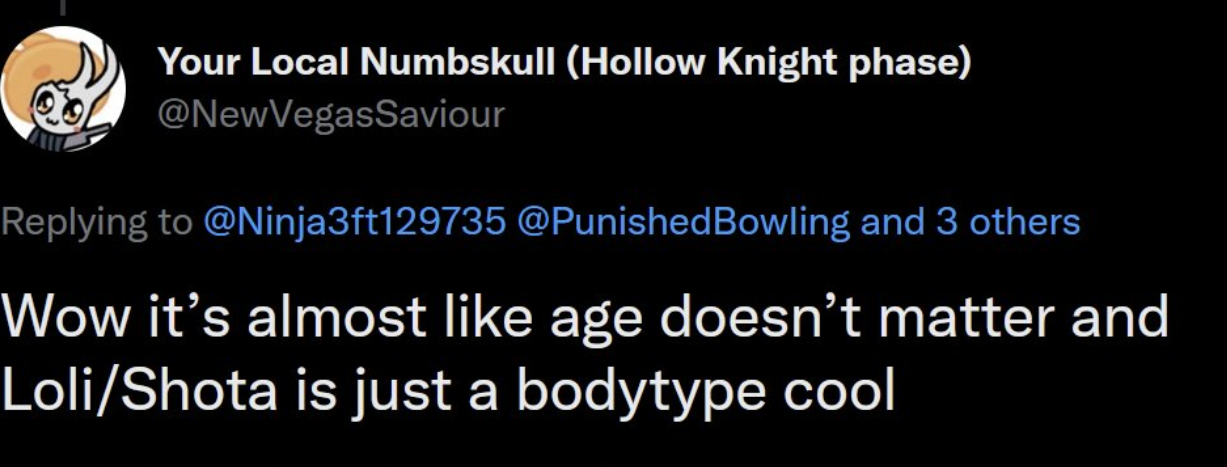Click the "(Hollow Knight phase)" part of the name

pos(769,63)
